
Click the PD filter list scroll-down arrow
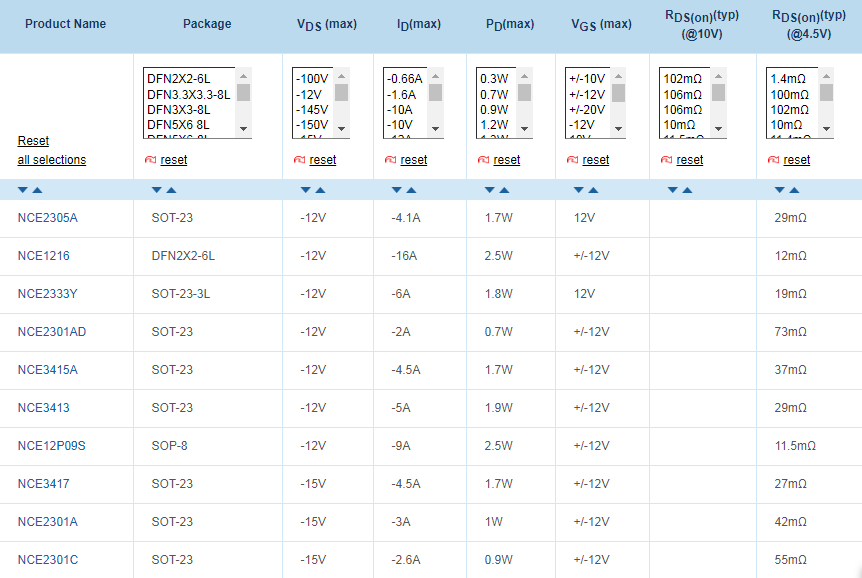(524, 129)
